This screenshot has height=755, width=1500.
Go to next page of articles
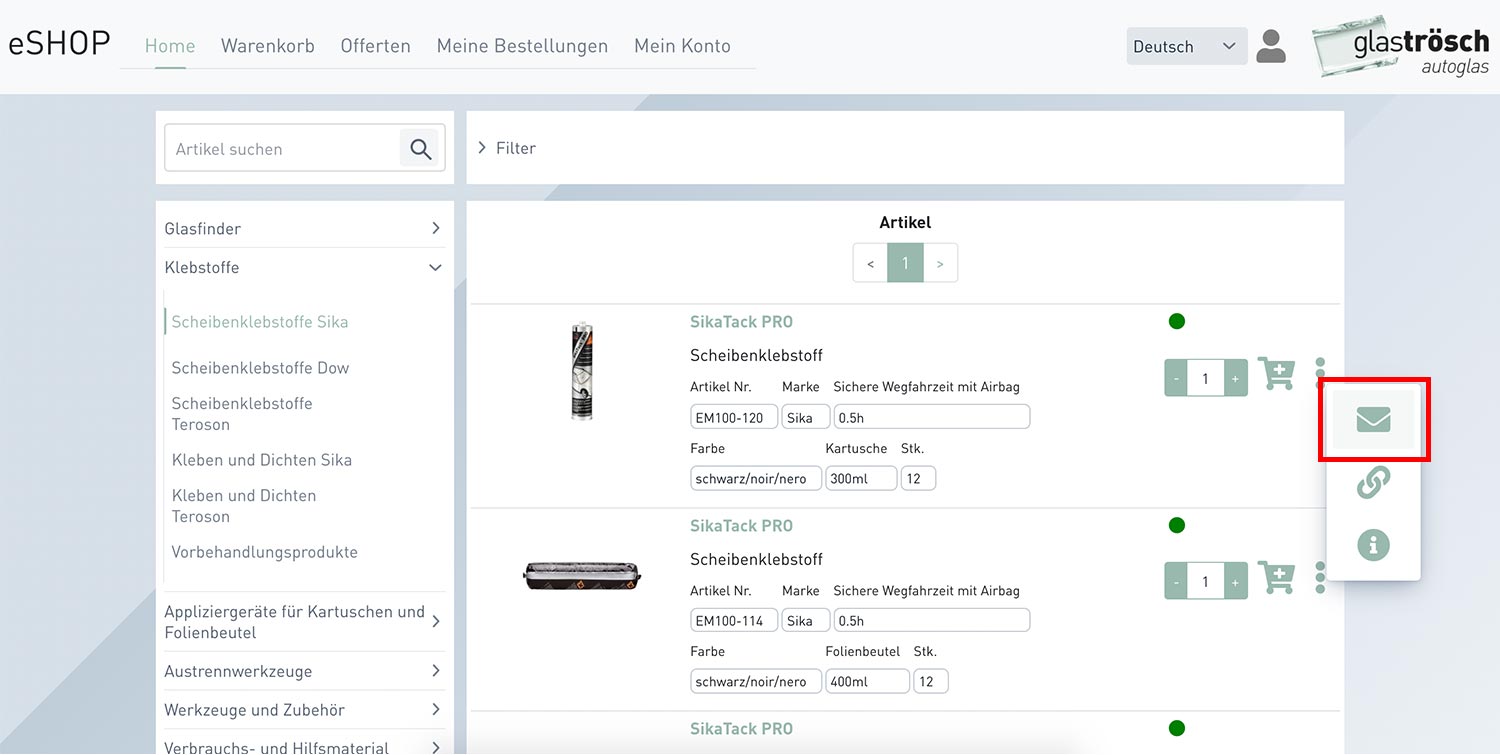[x=940, y=263]
